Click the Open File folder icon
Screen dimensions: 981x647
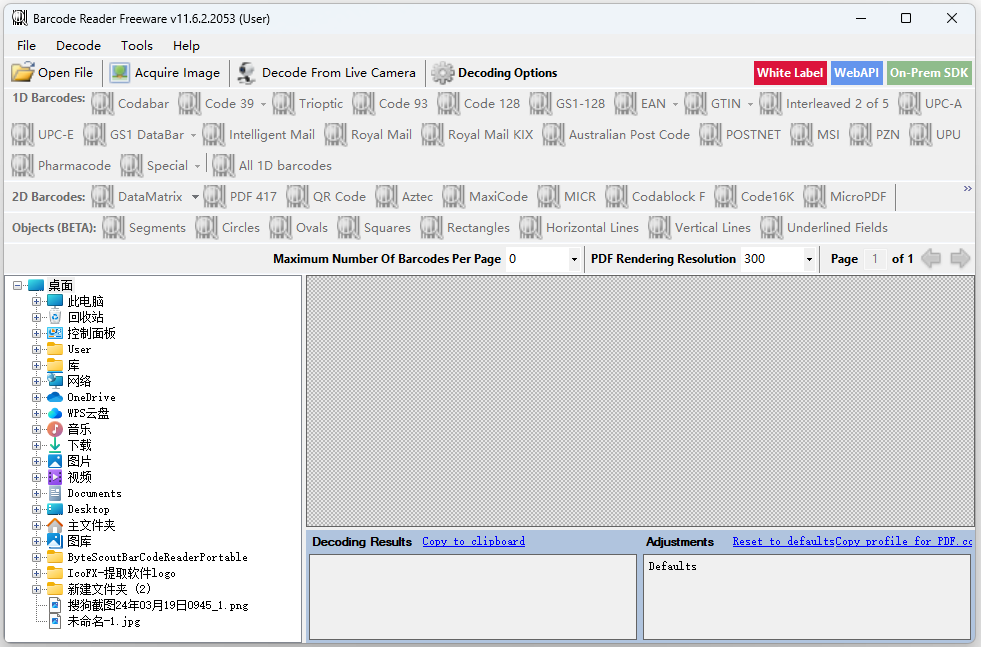[23, 73]
